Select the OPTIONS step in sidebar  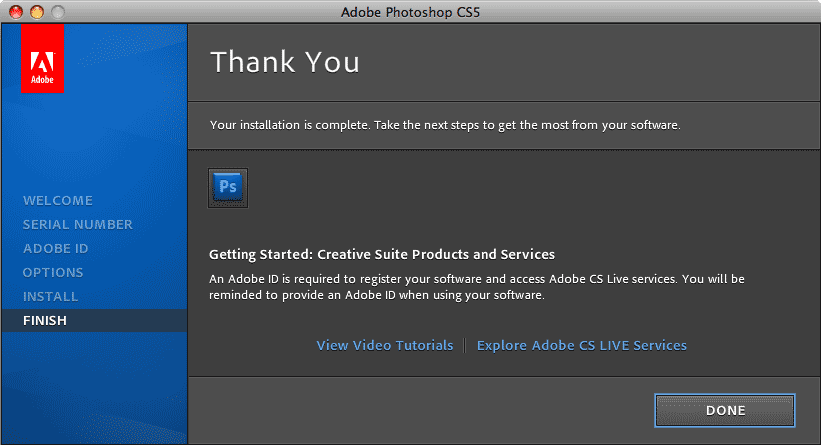coord(53,273)
